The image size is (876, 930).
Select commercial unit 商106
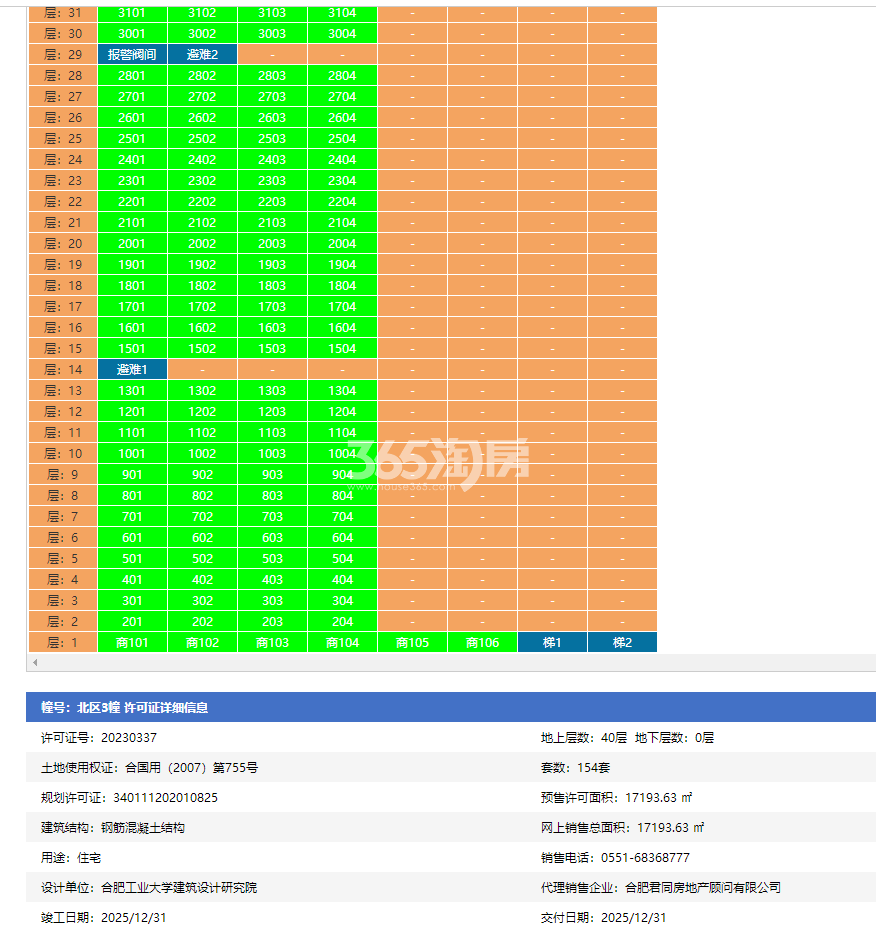point(482,642)
